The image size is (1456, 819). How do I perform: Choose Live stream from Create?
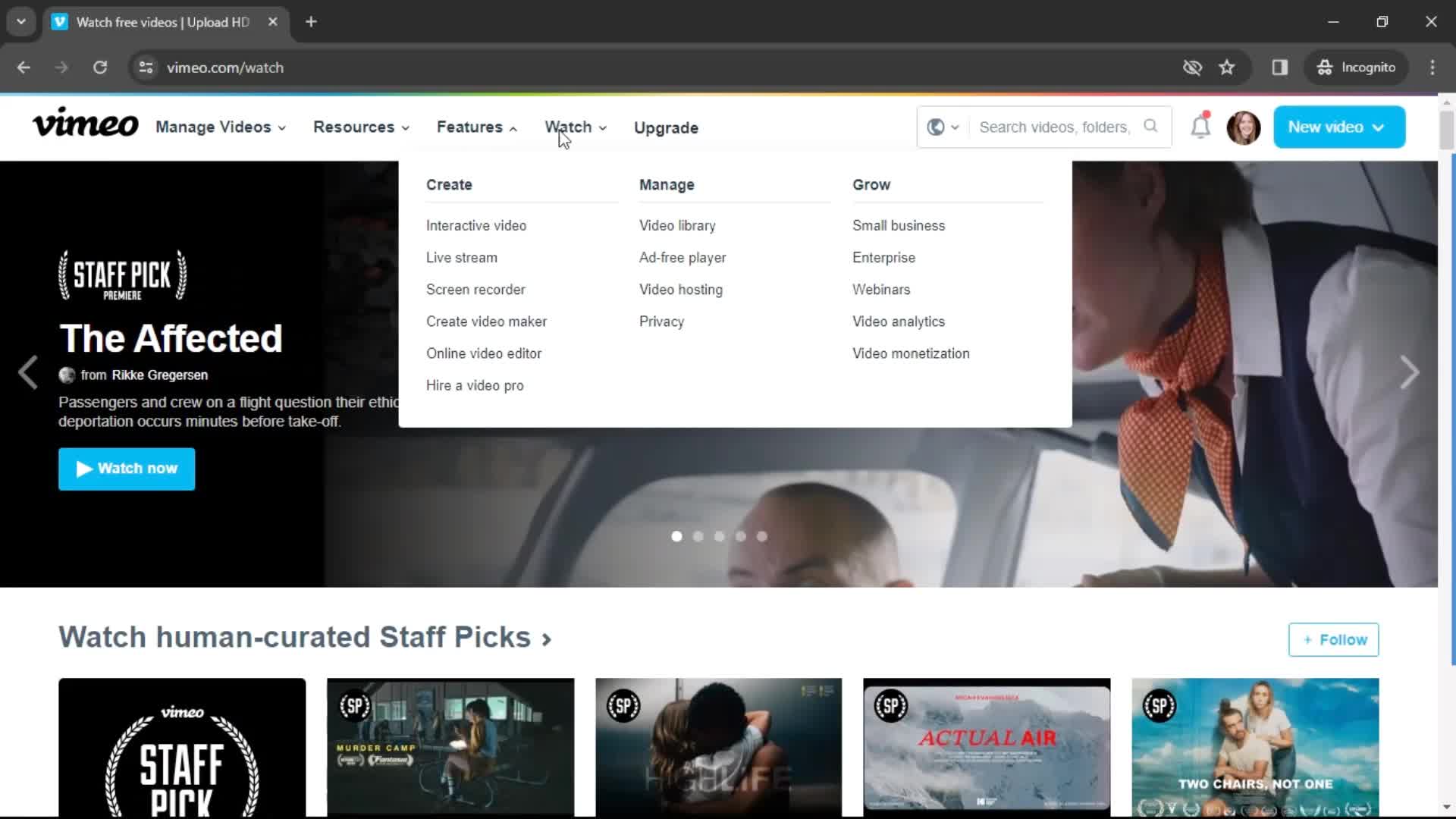(x=462, y=257)
